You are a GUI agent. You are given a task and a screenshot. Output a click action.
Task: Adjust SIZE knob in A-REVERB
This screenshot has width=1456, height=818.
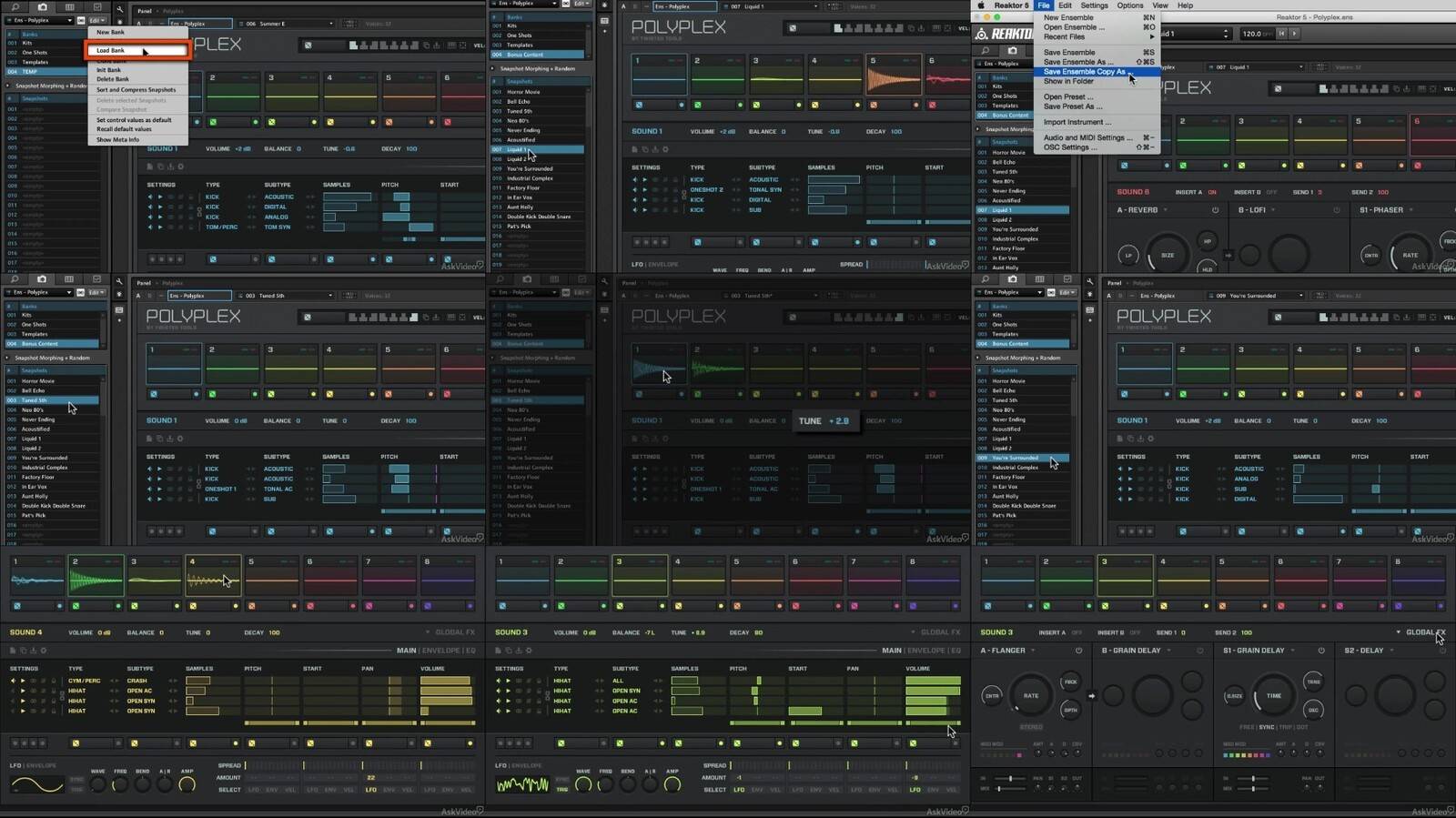pyautogui.click(x=1168, y=255)
